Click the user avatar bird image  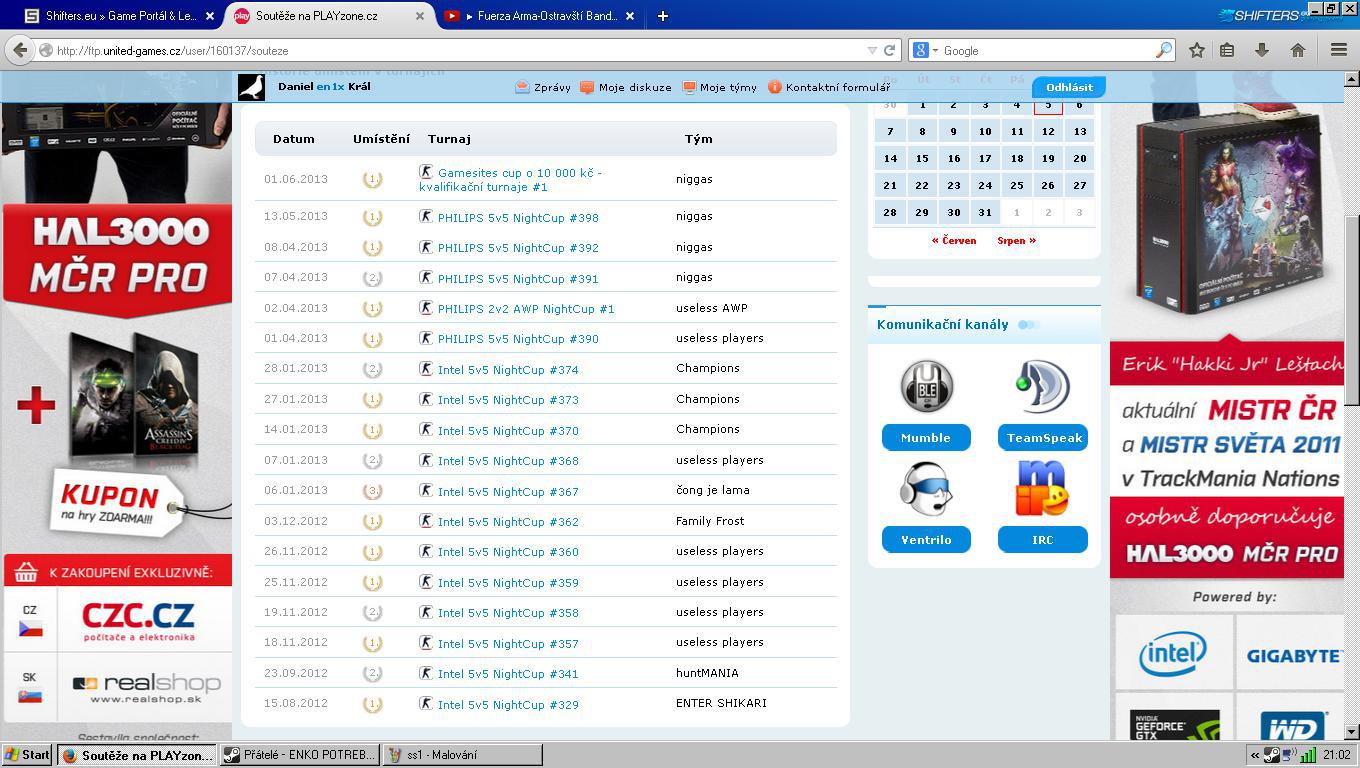coord(251,87)
